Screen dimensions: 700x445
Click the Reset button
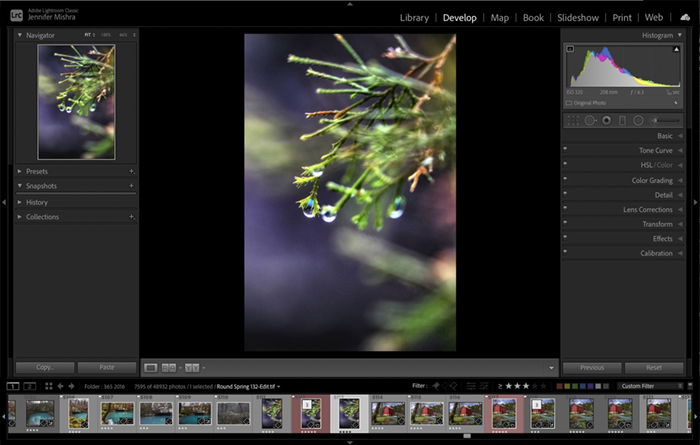(x=654, y=368)
